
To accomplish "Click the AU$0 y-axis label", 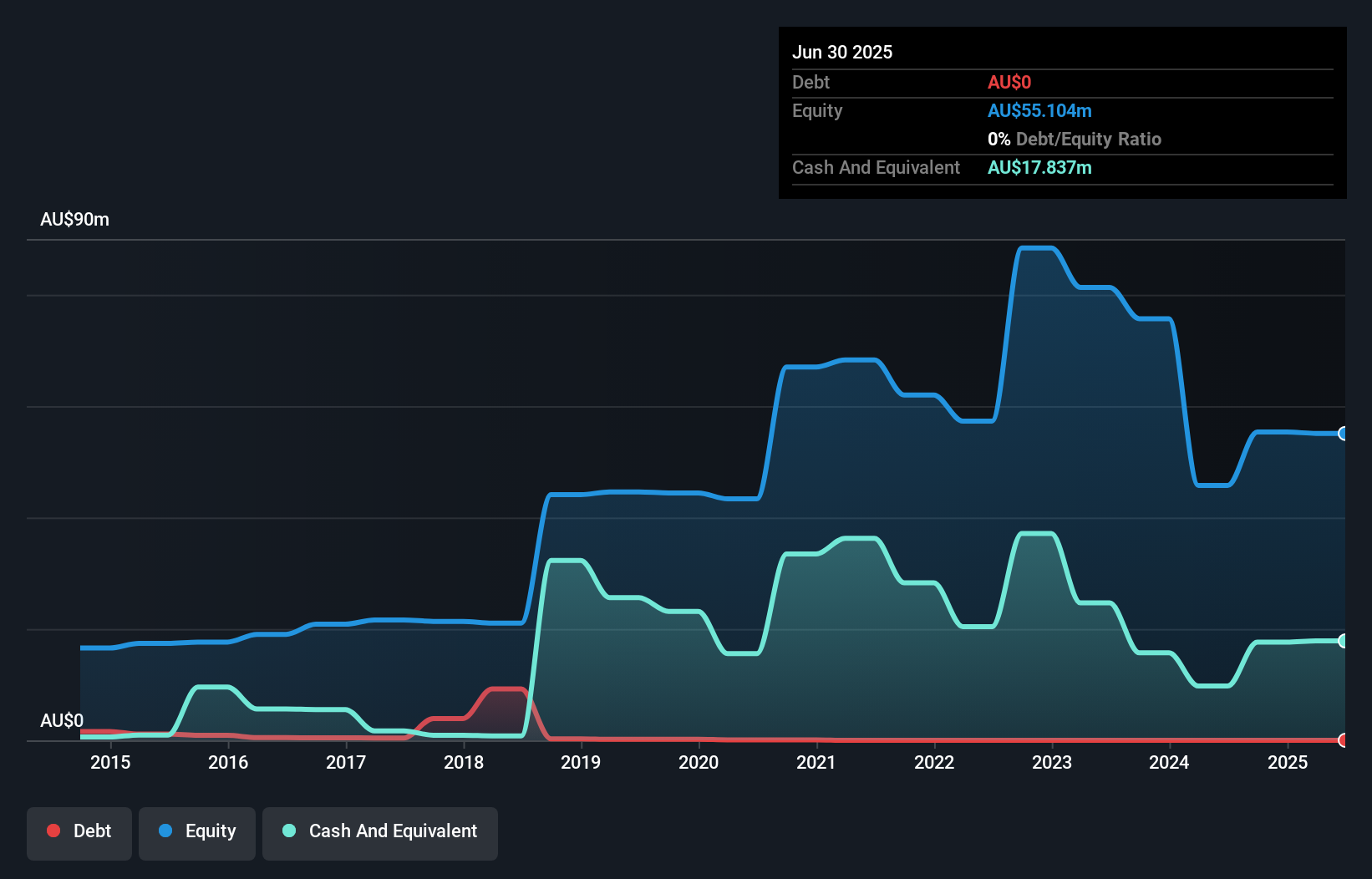I will pyautogui.click(x=62, y=720).
